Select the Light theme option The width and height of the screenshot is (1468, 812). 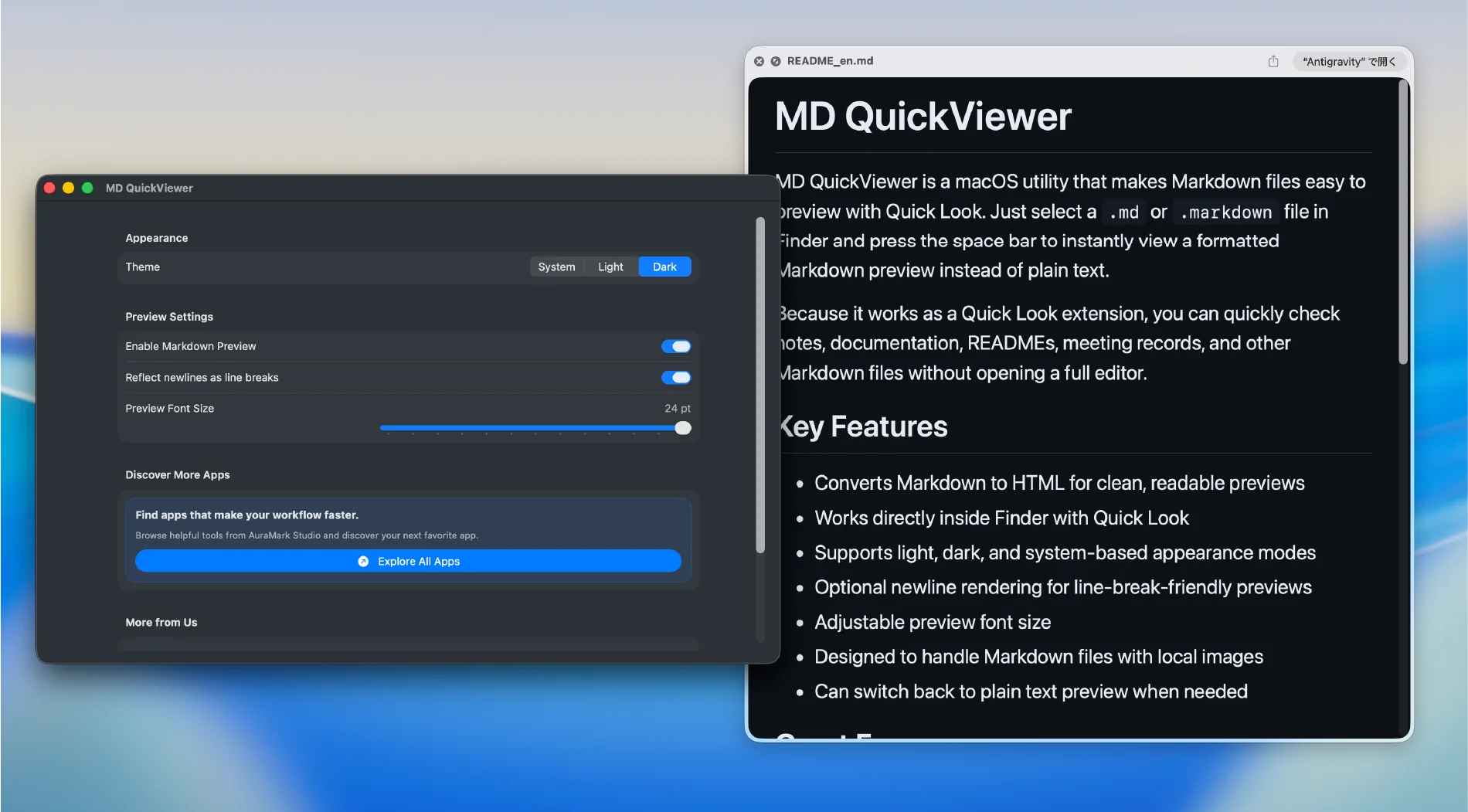[610, 267]
